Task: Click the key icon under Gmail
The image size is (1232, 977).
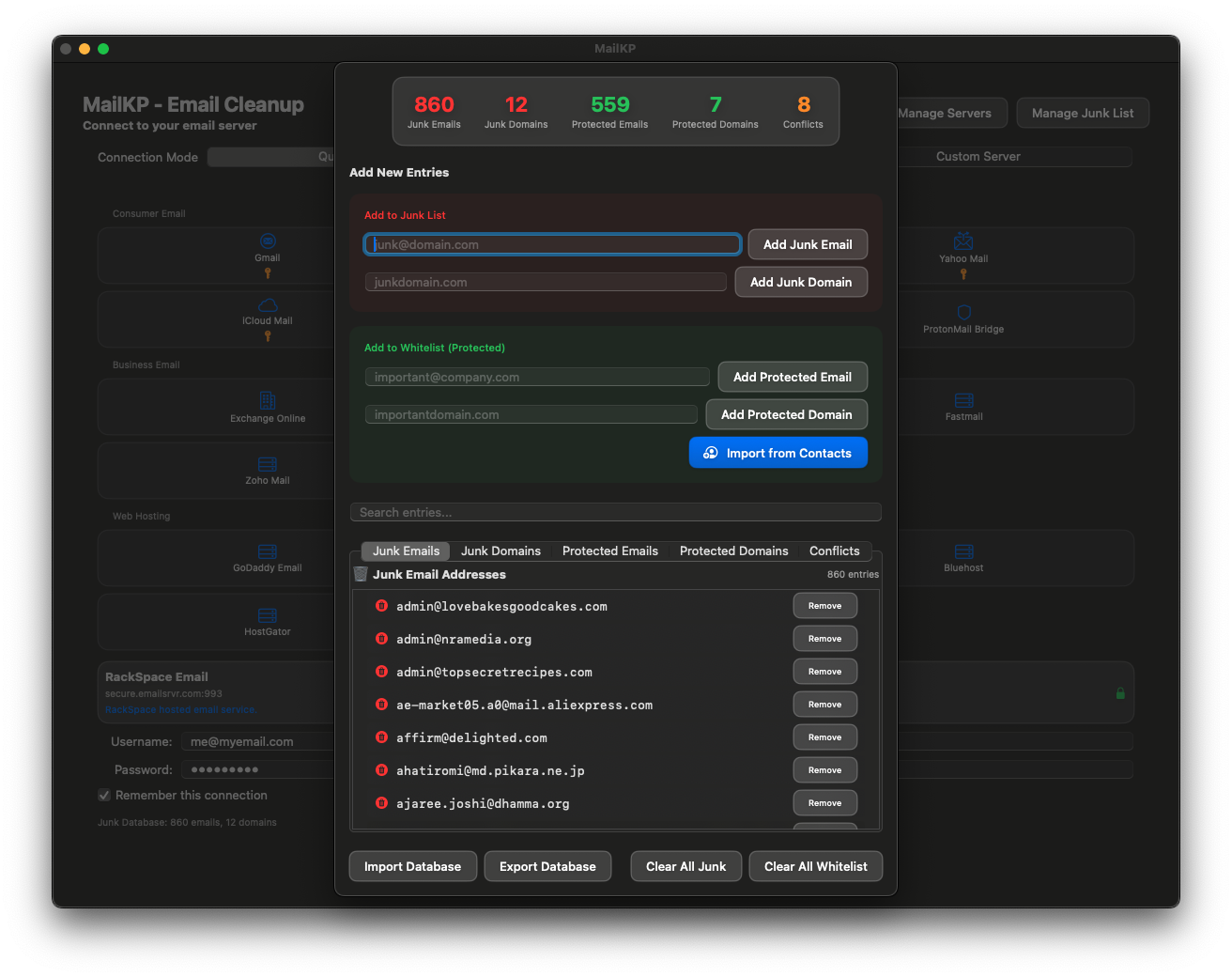Action: tap(268, 272)
